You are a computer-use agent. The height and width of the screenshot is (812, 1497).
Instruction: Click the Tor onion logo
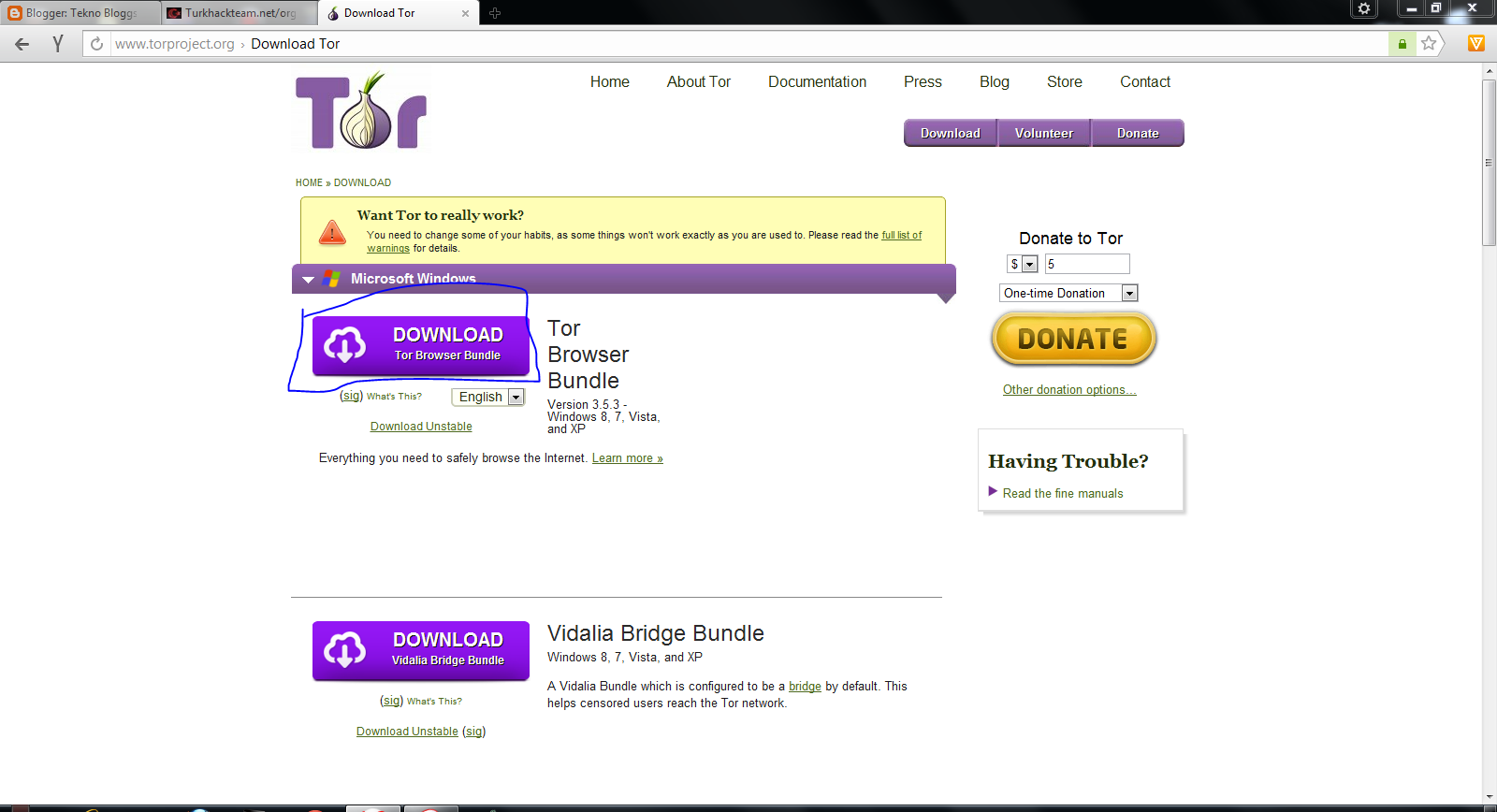coord(361,110)
